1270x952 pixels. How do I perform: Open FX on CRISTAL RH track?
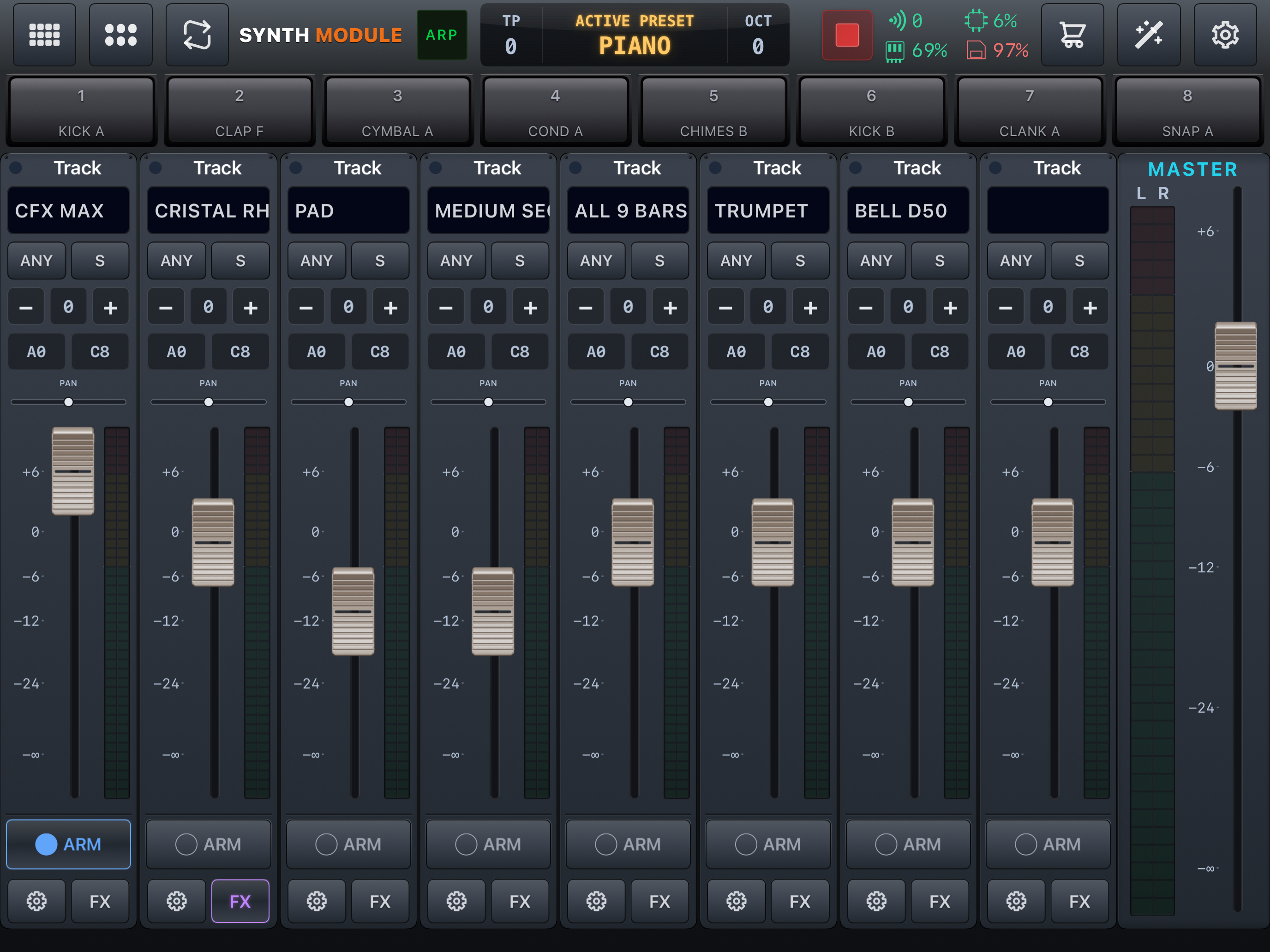[x=240, y=901]
